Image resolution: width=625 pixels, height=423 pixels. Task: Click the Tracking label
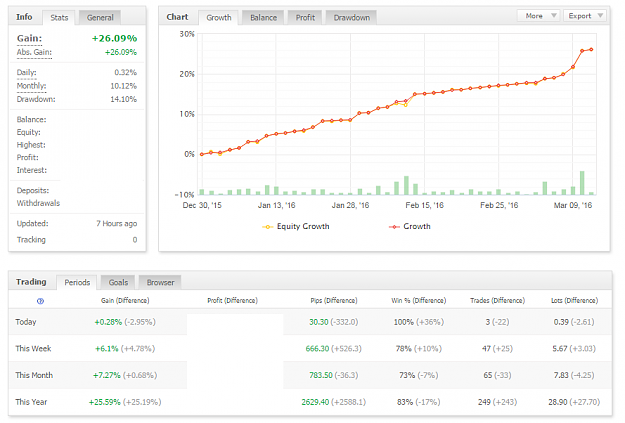tap(31, 240)
